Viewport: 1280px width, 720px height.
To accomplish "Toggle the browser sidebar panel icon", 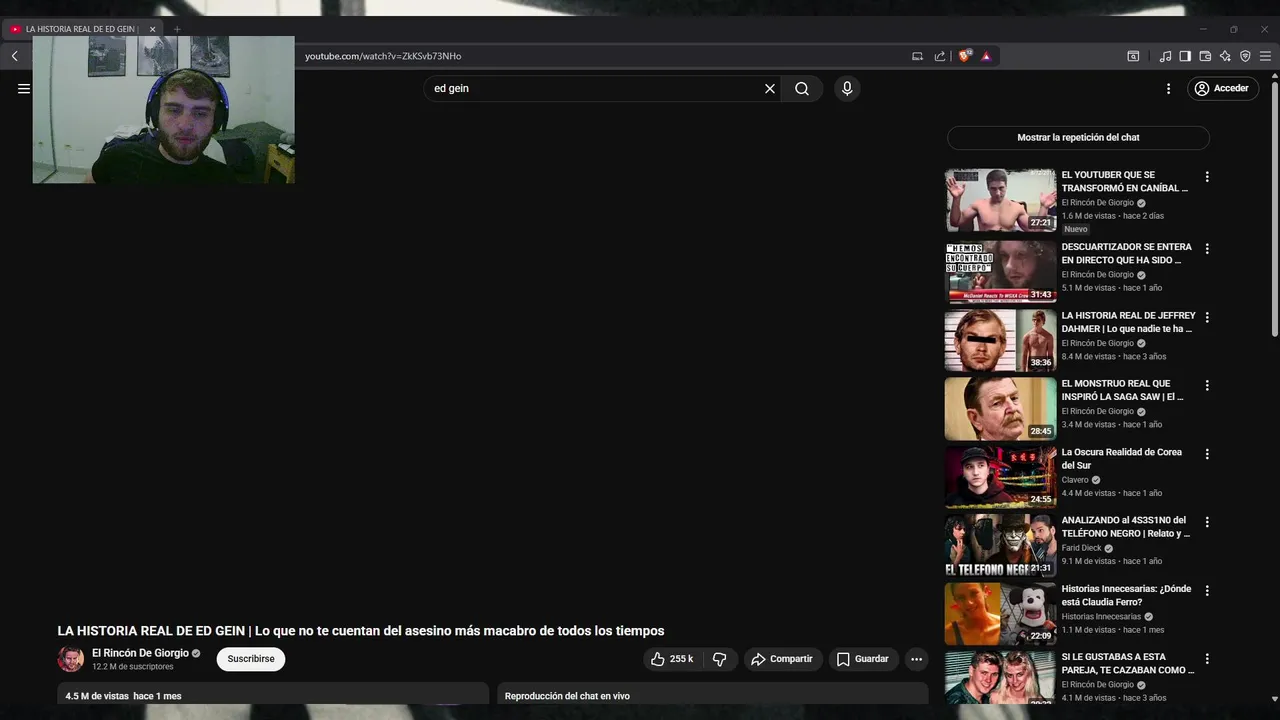I will pyautogui.click(x=1185, y=56).
